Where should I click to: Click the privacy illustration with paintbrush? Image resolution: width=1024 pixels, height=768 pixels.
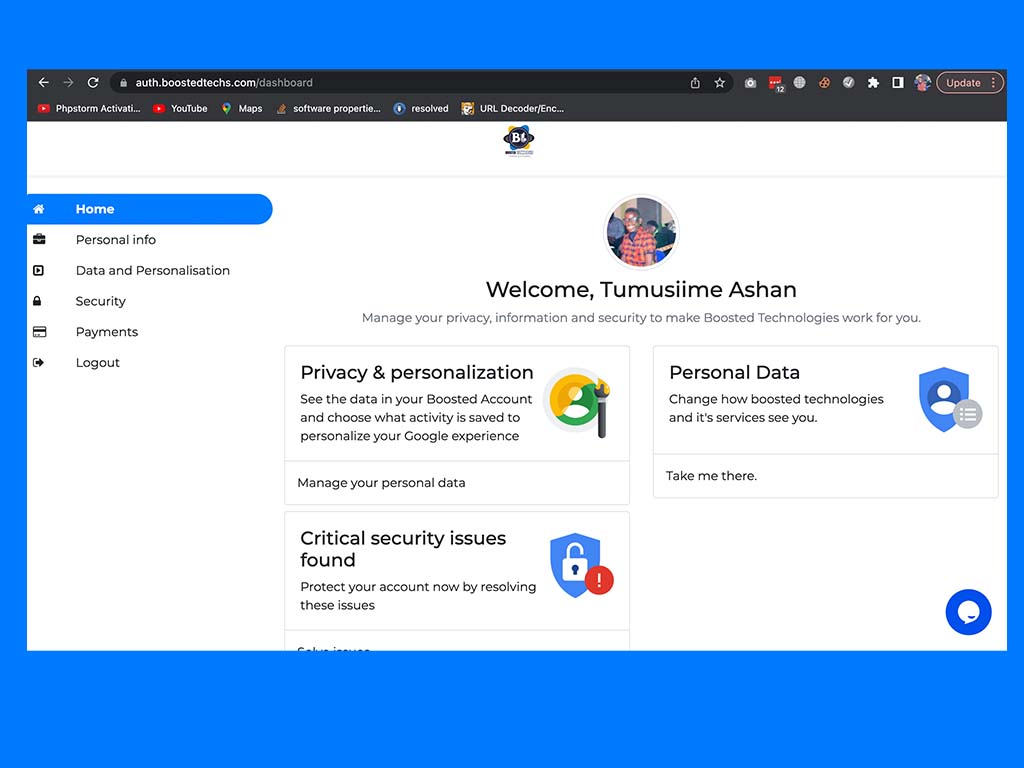(579, 402)
